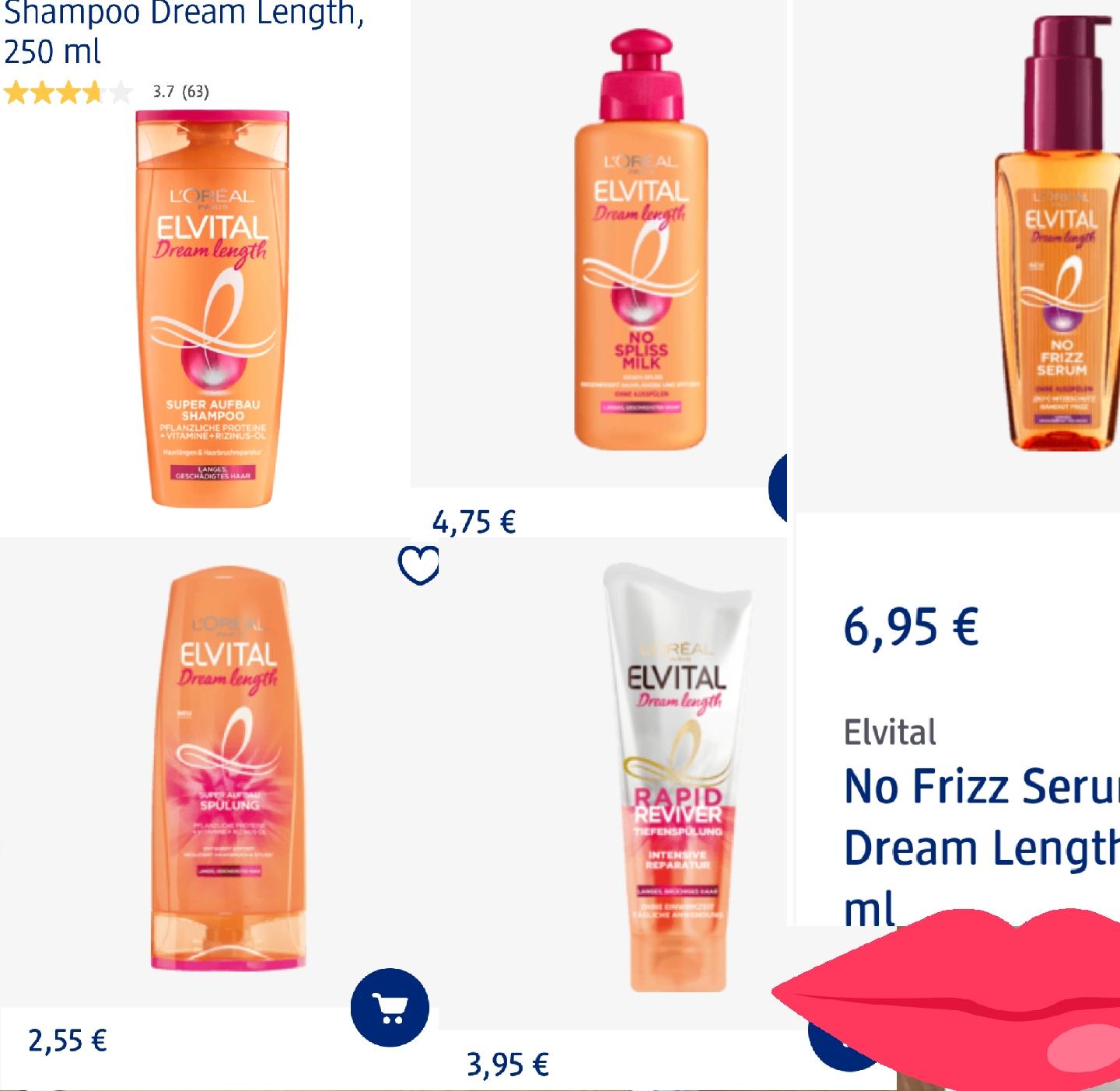Click the Elvital brand name
Viewport: 1120px width, 1091px height.
(890, 732)
